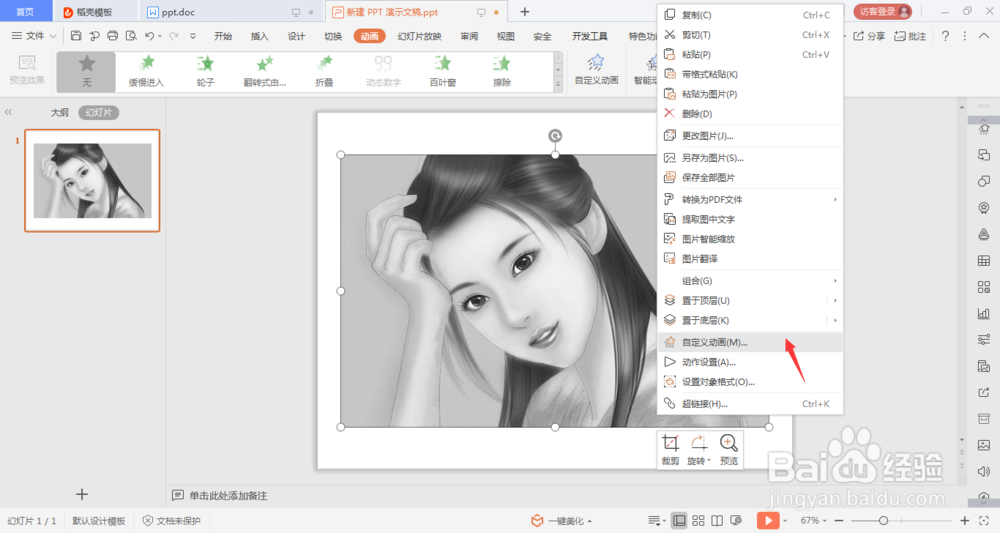This screenshot has width=1000, height=533.
Task: Select the 翻转式由... animation effect
Action: pyautogui.click(x=265, y=71)
